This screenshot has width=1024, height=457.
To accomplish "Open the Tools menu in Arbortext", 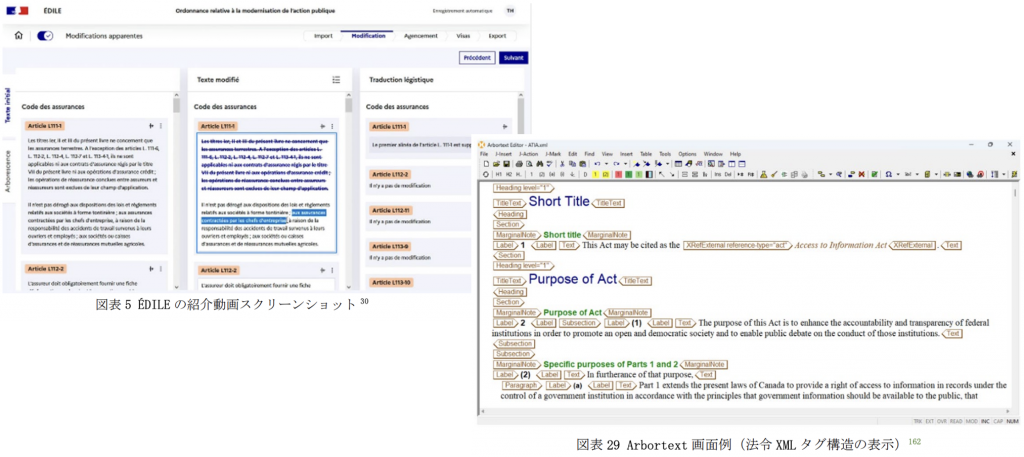I will pos(665,154).
